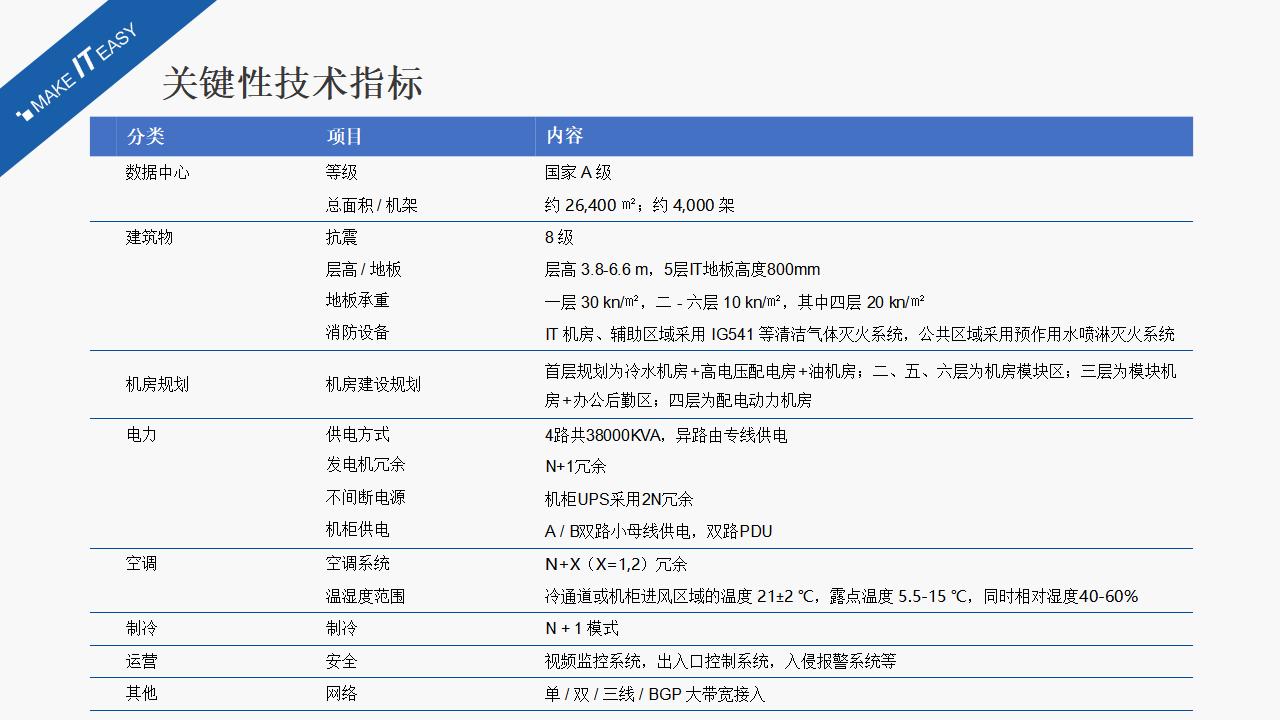
Task: Click the 数据中心 category cell
Action: [x=157, y=172]
